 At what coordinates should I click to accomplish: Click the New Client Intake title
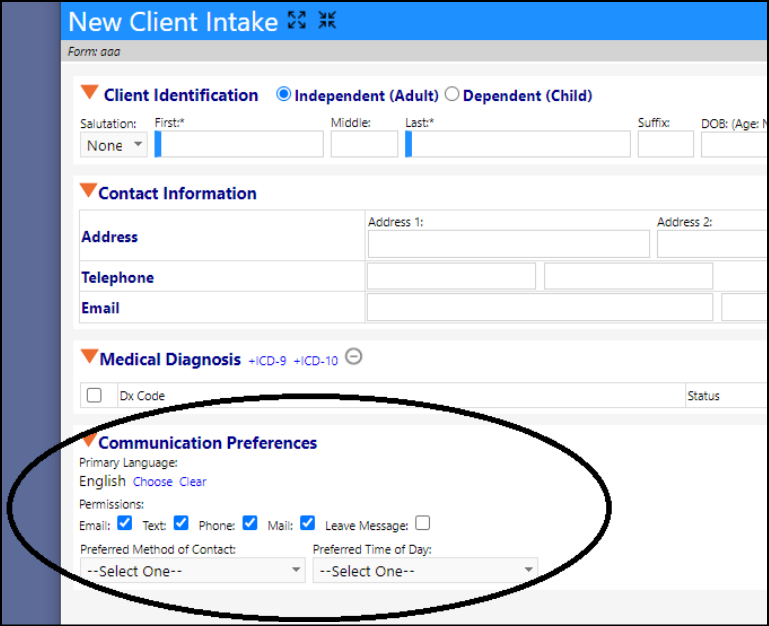click(173, 22)
